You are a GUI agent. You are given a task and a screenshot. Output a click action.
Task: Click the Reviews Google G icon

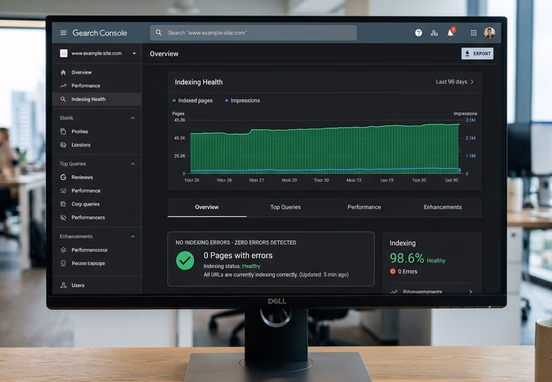tap(63, 177)
